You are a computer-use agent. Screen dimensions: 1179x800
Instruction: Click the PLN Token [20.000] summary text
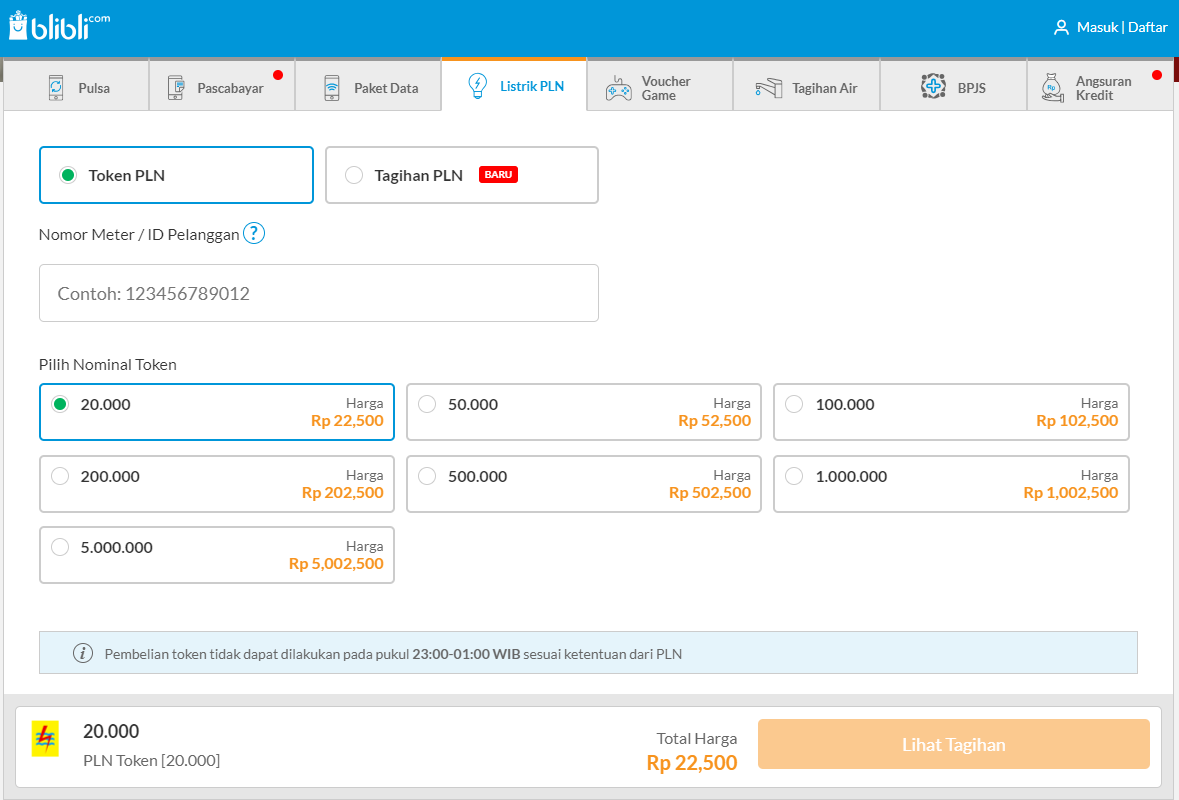click(x=151, y=760)
